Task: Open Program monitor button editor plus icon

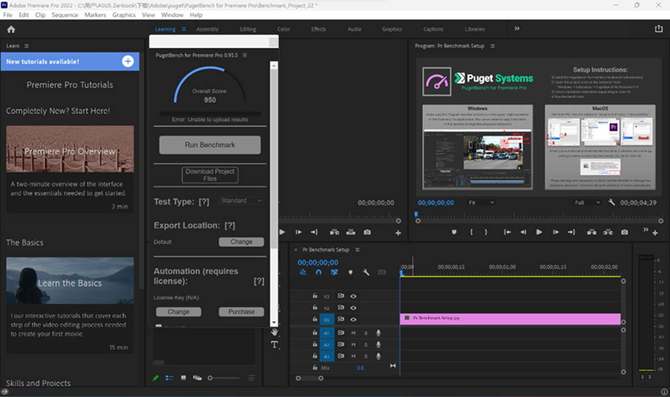Action: coord(655,233)
